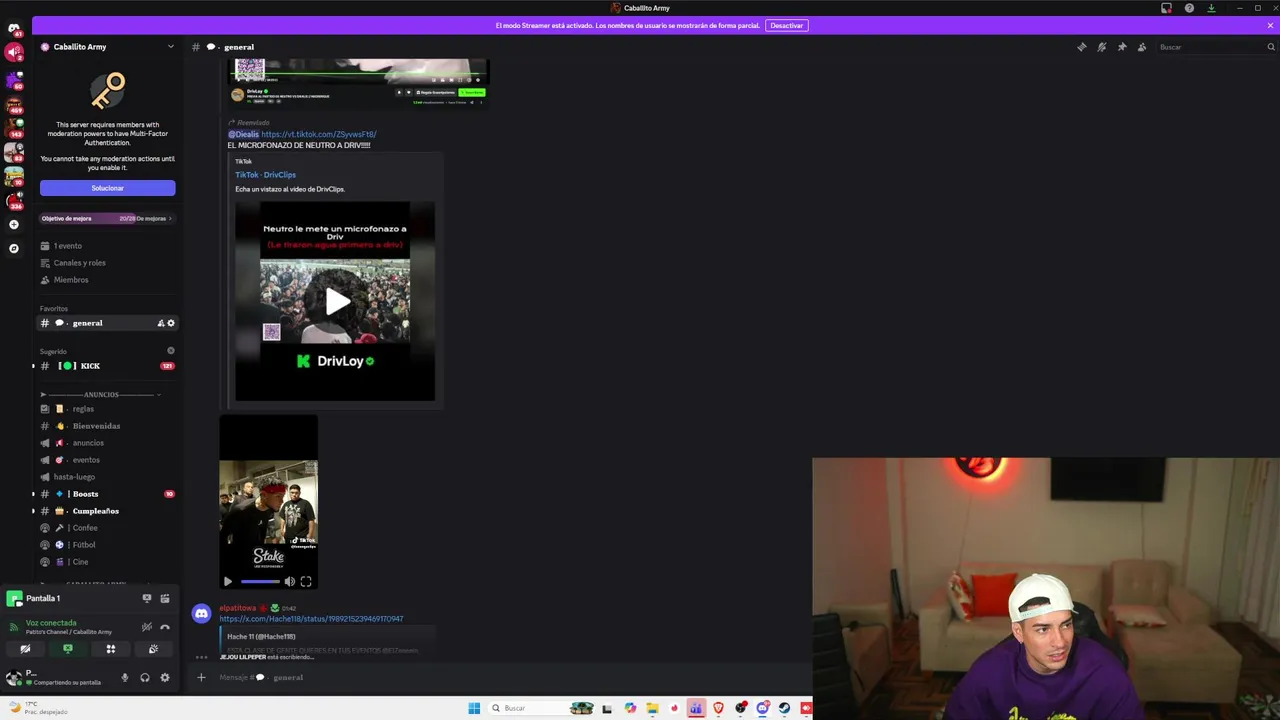Viewport: 1280px width, 720px height.
Task: Open the TikTok vt.tiktok.com link
Action: click(319, 134)
